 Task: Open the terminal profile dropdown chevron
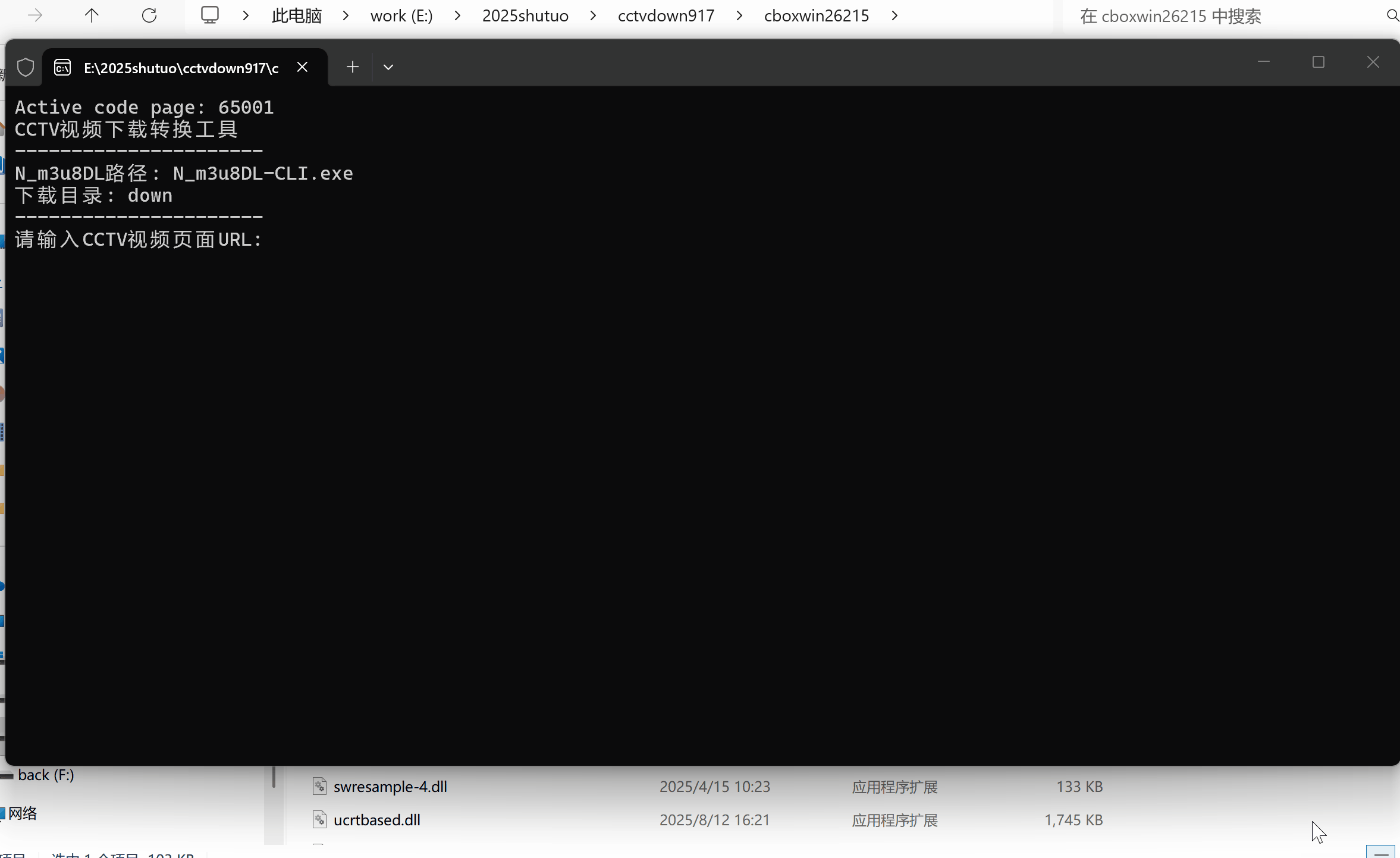point(388,67)
